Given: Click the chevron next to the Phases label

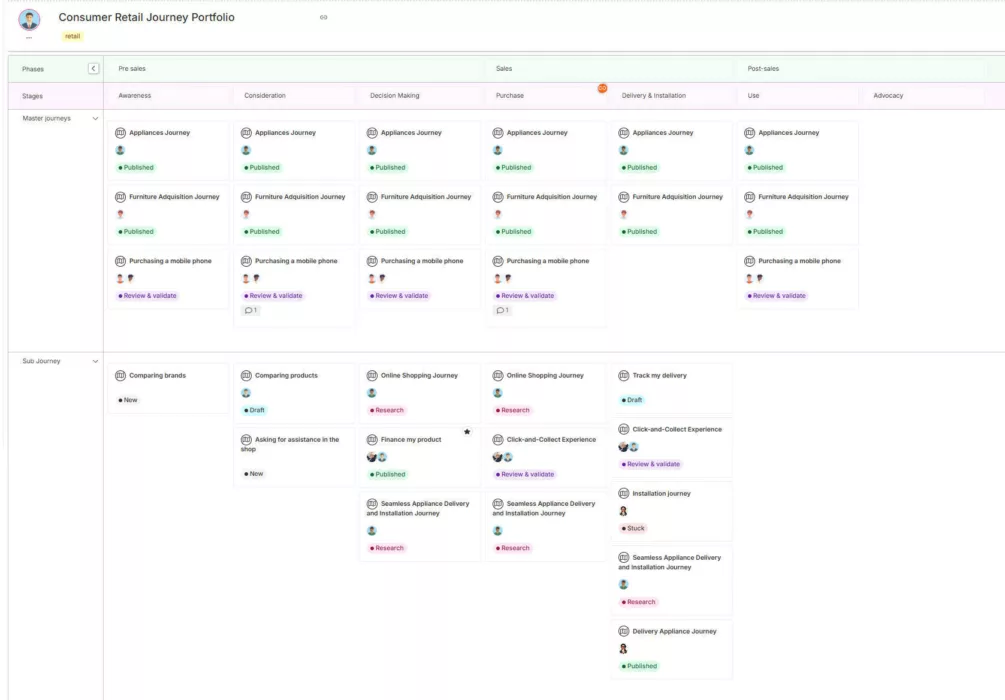Looking at the screenshot, I should pyautogui.click(x=92, y=68).
